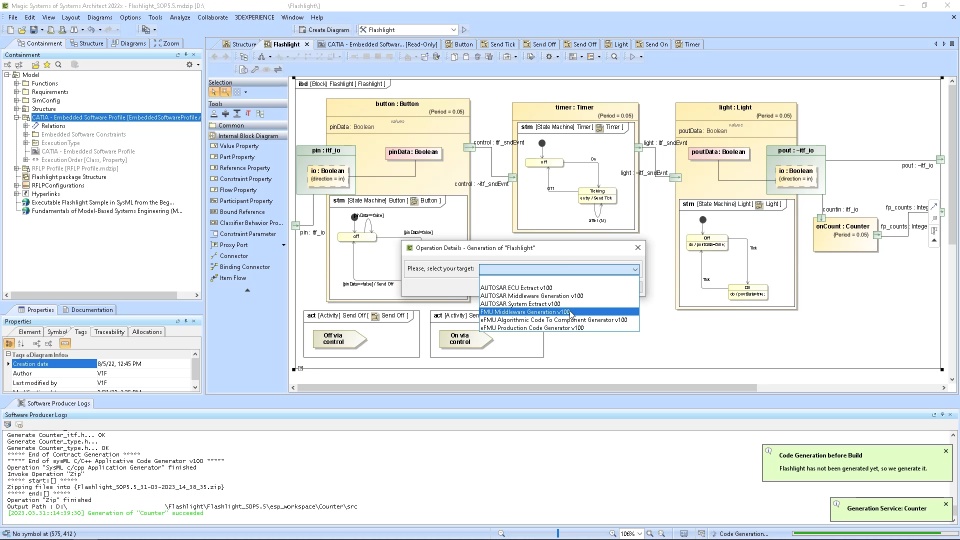Click Internal Block Diagram palette group
960x540 pixels.
(248, 136)
